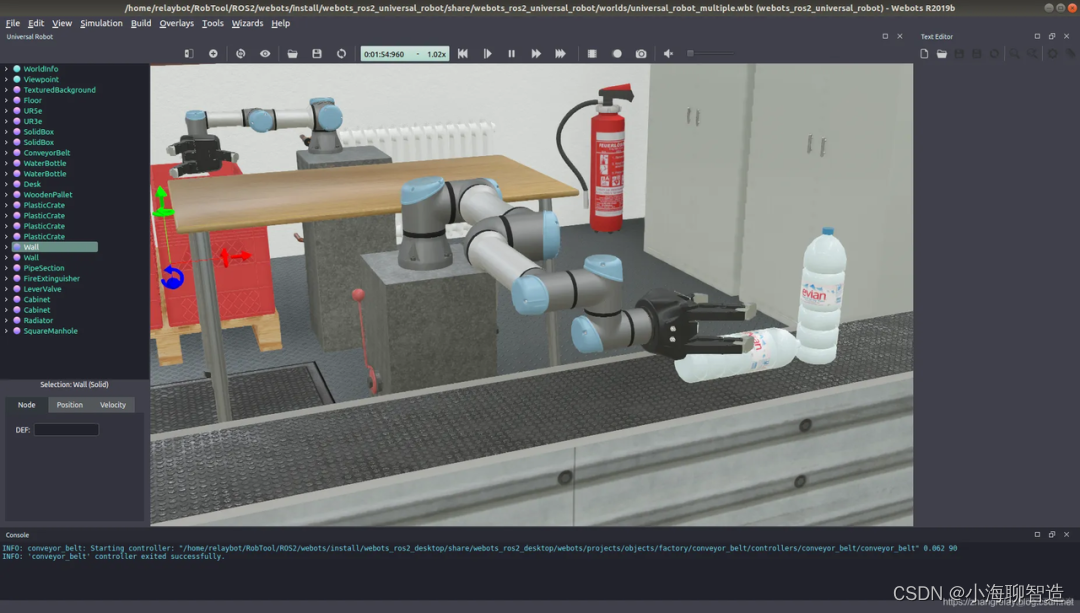
Task: Expand the FireExtinguisher node arrow
Action: point(6,278)
